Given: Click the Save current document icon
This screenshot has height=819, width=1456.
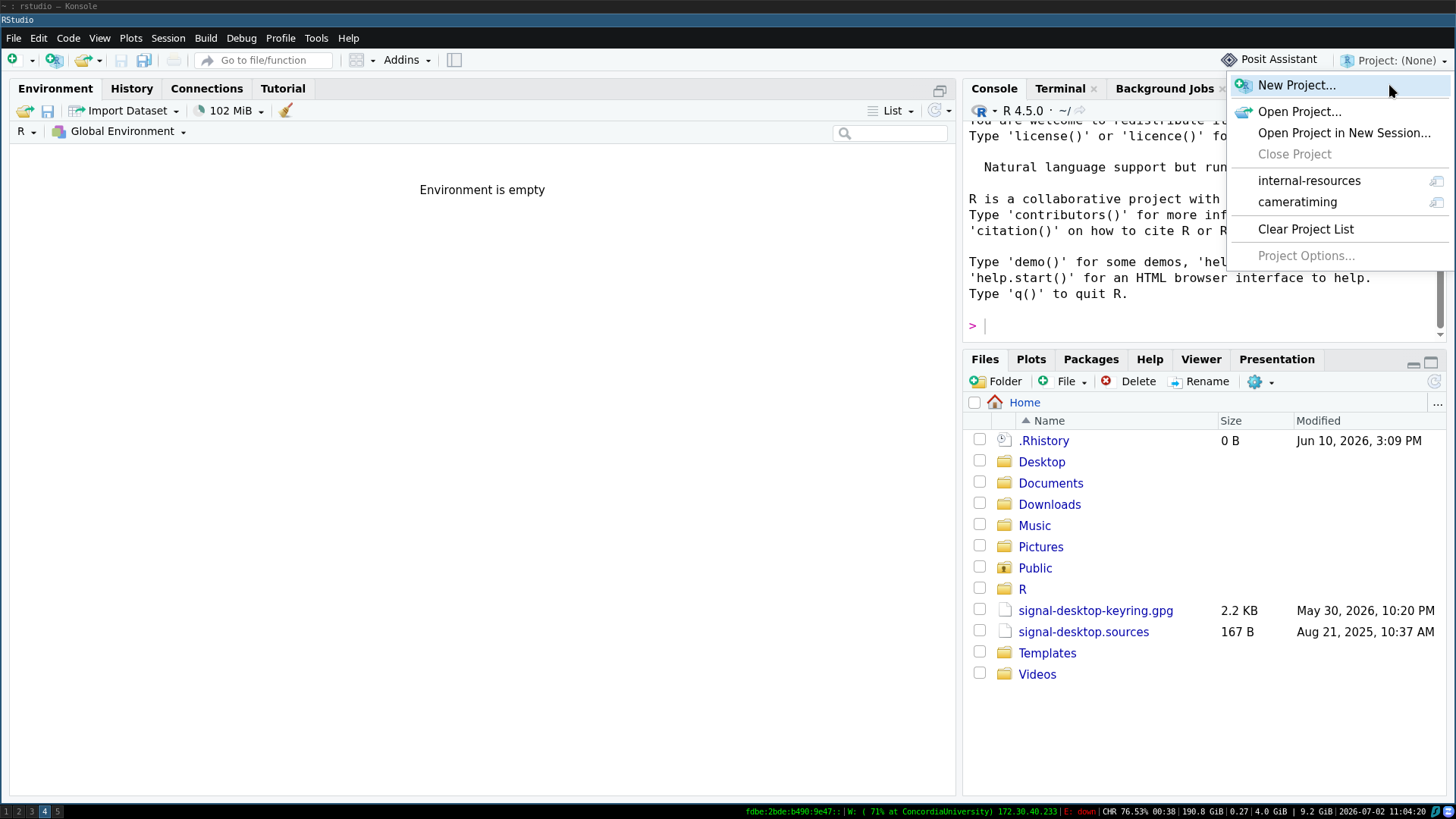Looking at the screenshot, I should click(121, 60).
